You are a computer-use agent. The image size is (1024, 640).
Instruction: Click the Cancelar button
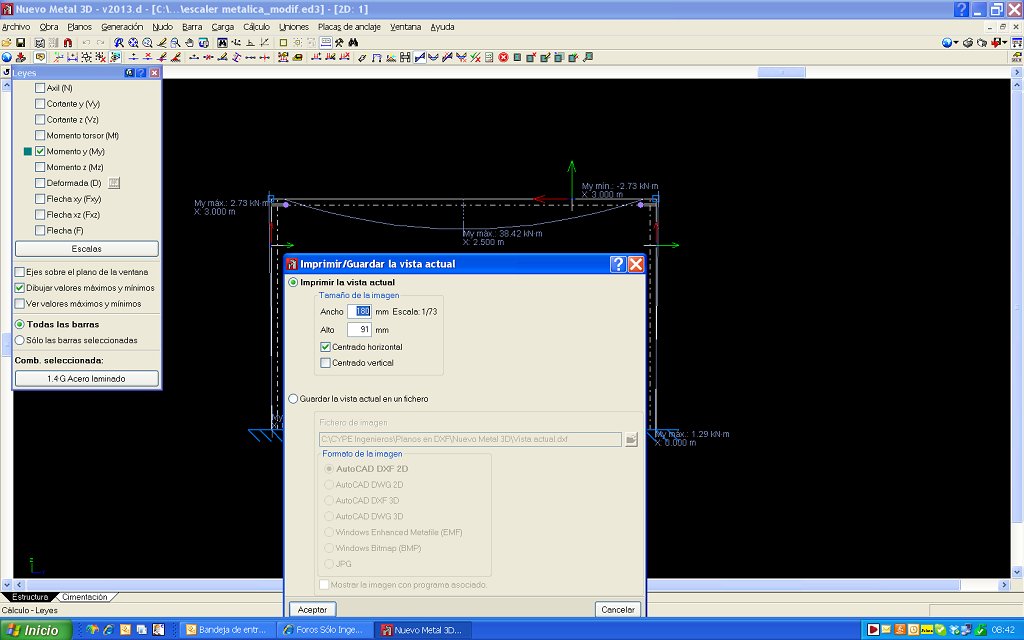(x=617, y=609)
